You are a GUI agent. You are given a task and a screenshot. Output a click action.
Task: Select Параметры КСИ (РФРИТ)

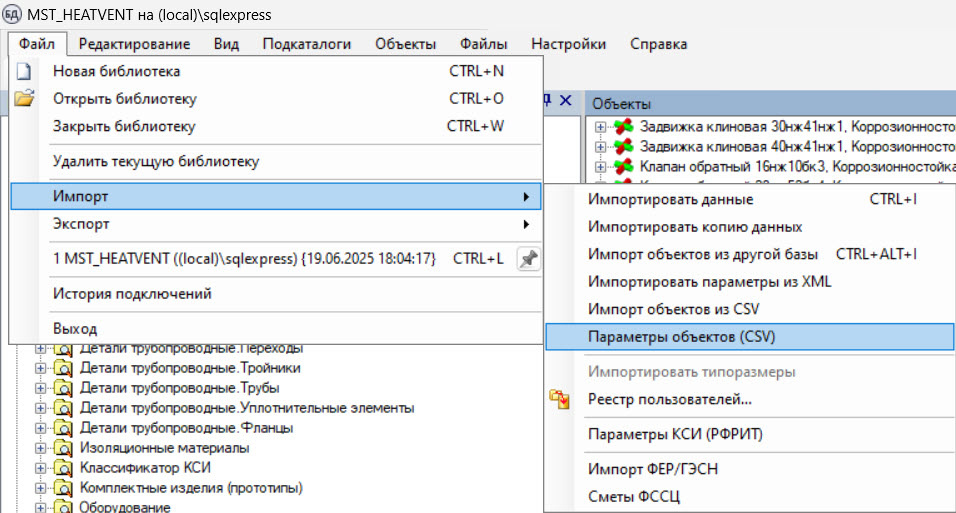(x=750, y=434)
